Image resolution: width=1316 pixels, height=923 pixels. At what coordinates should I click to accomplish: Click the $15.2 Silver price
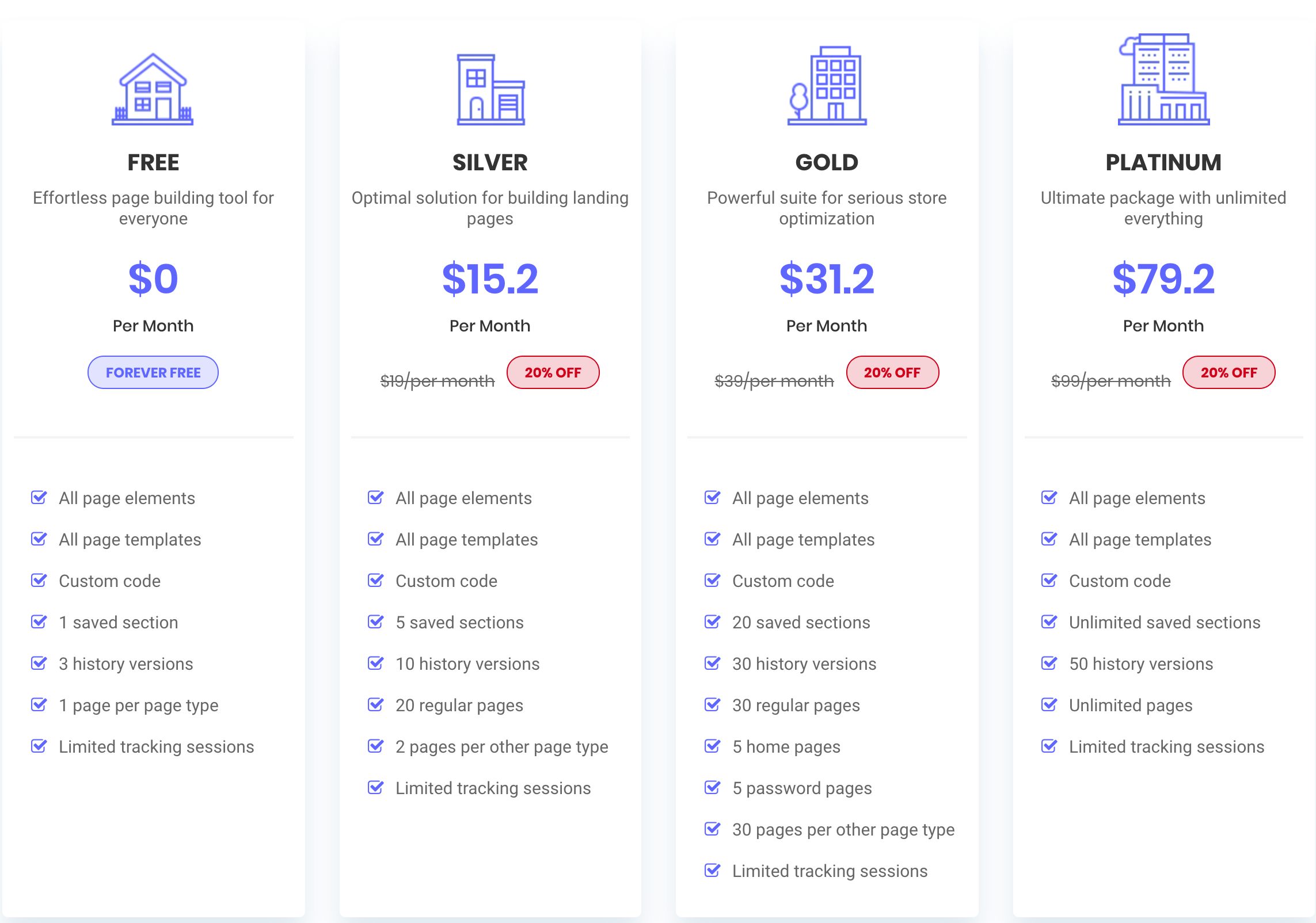490,279
